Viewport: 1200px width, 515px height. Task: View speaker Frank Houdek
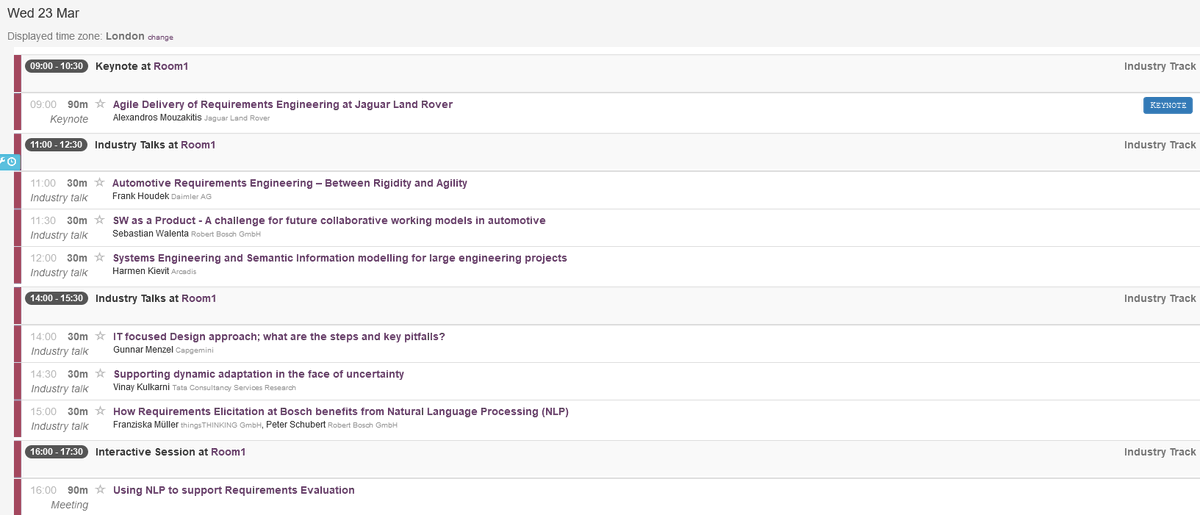(141, 196)
